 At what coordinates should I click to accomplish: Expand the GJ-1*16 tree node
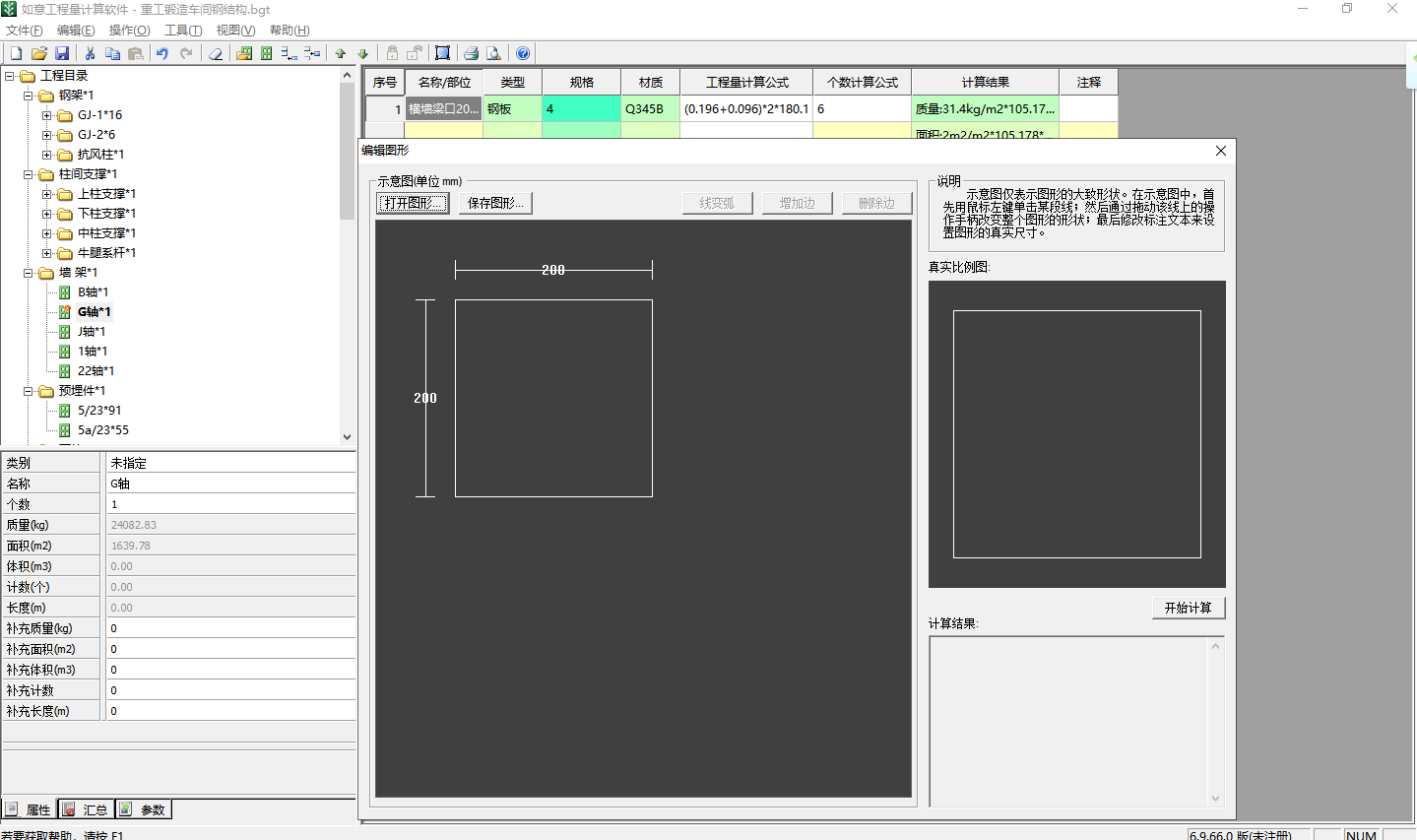(x=46, y=115)
